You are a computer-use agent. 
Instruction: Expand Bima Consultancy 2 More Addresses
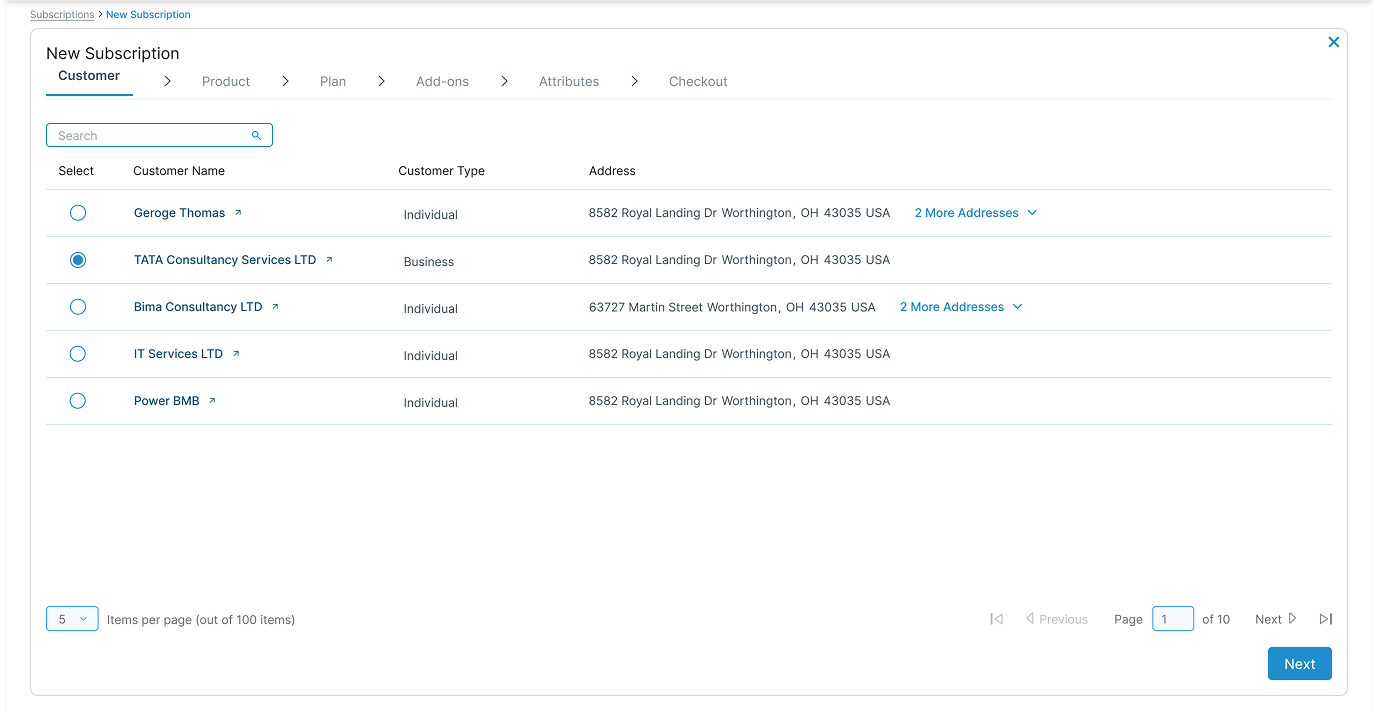click(x=961, y=307)
